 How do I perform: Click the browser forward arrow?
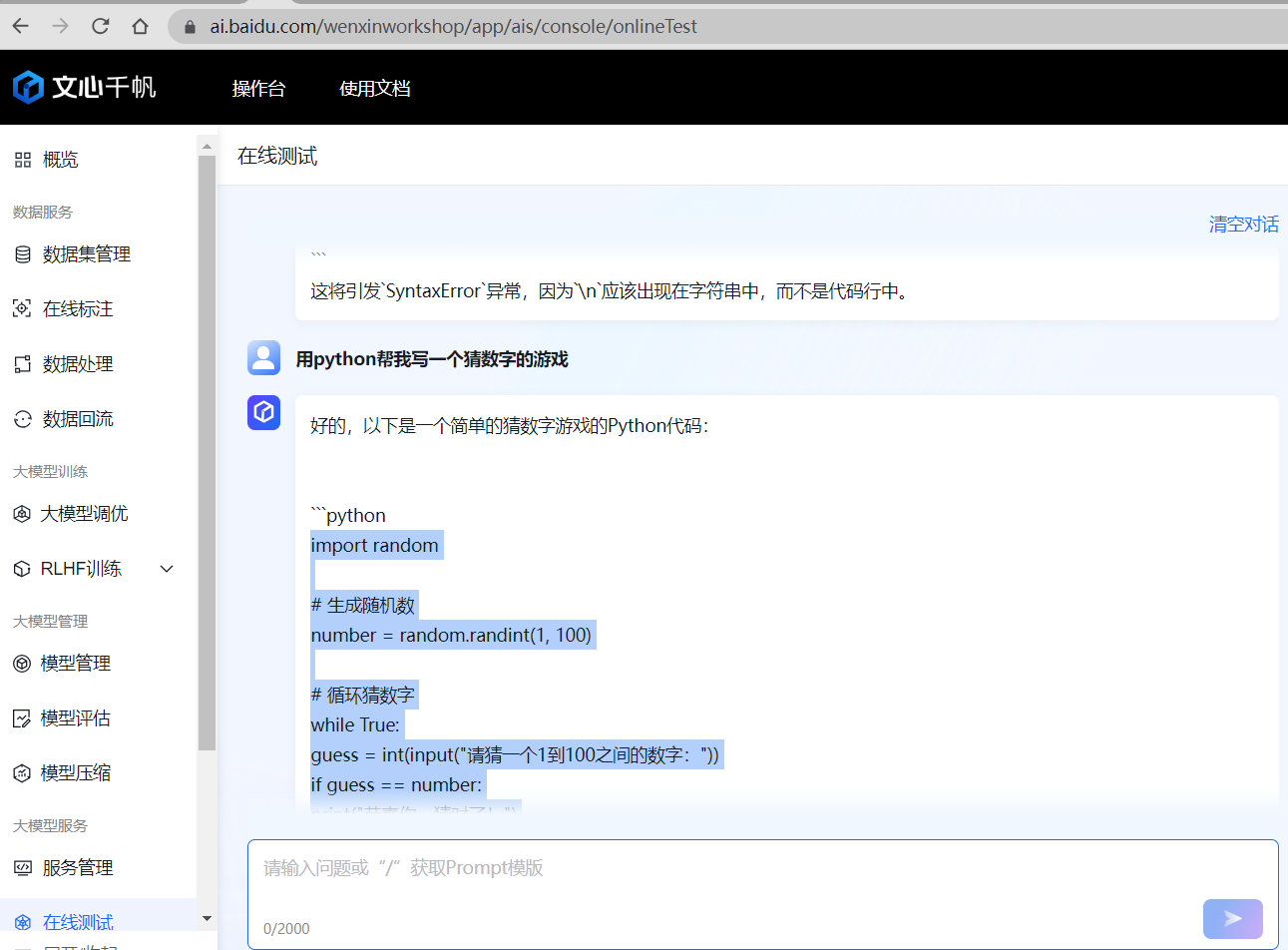click(61, 26)
